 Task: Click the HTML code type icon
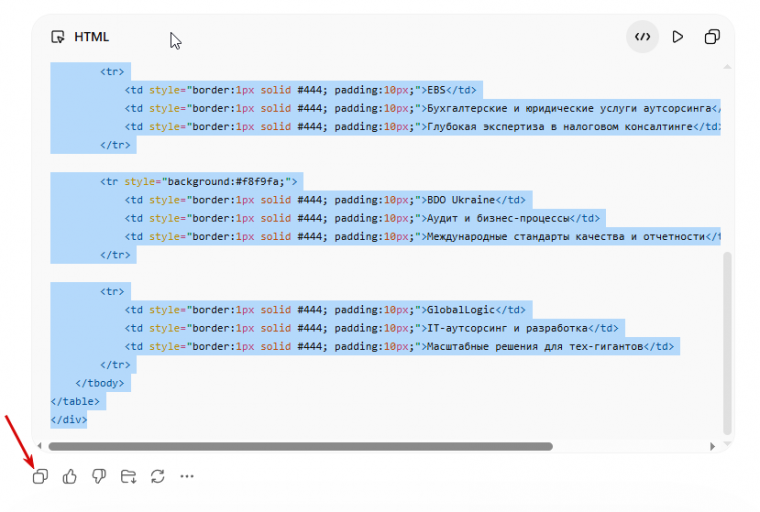click(x=58, y=37)
